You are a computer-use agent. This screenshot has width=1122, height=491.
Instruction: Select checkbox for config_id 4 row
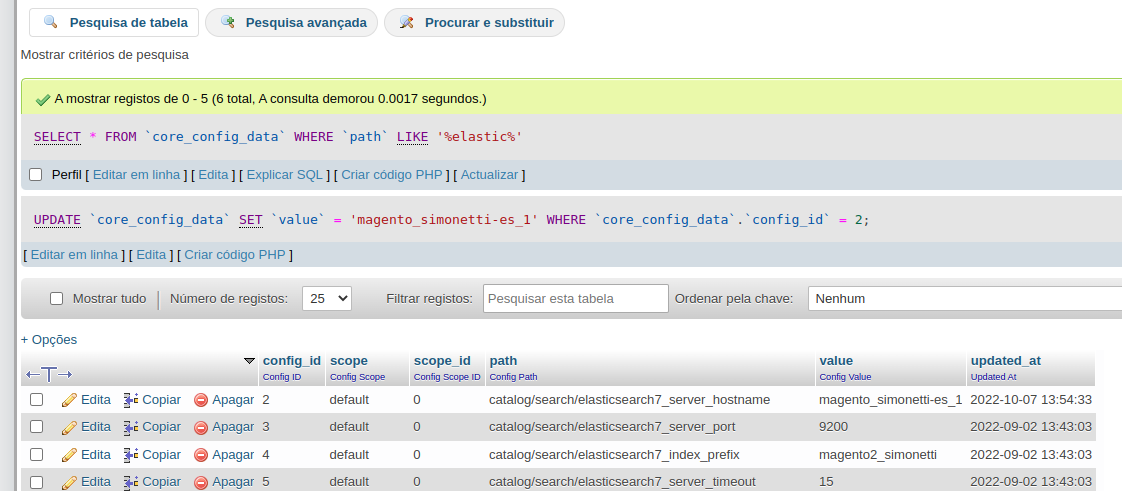[x=36, y=454]
